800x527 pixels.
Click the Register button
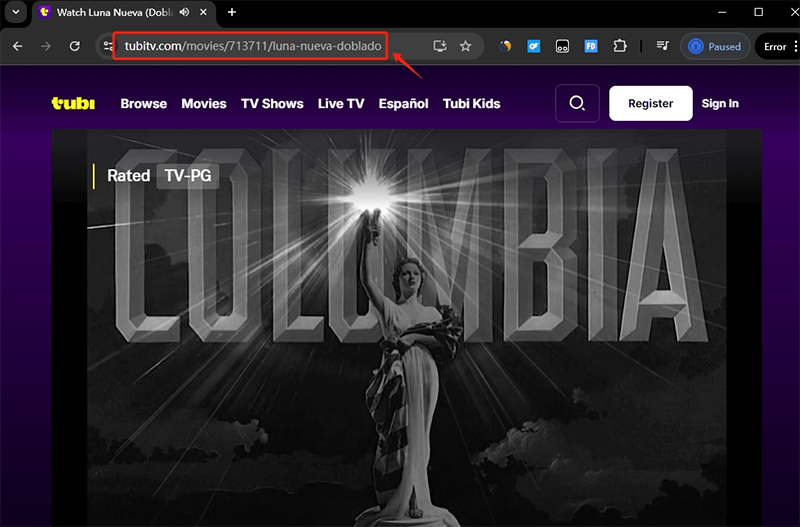click(650, 103)
